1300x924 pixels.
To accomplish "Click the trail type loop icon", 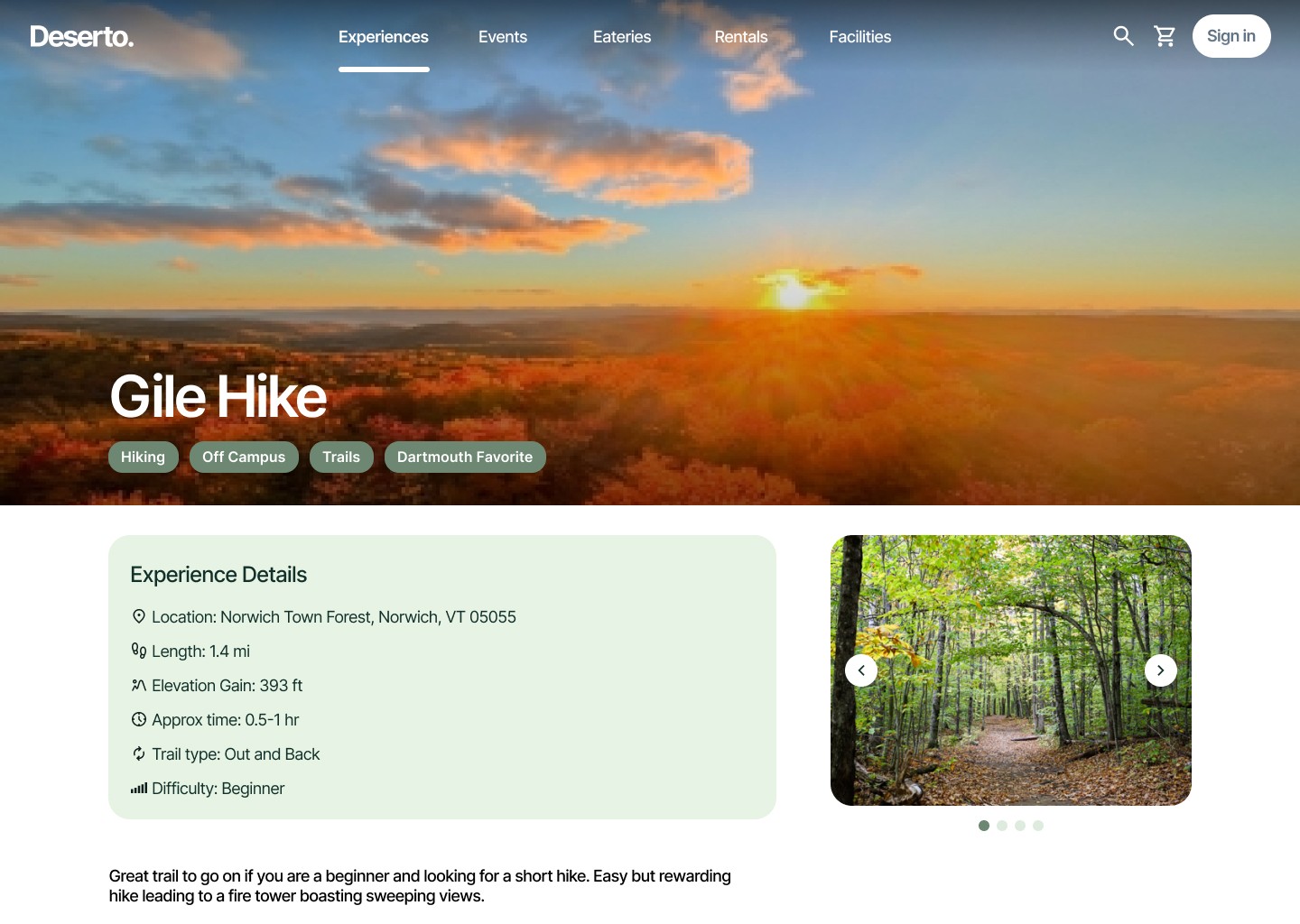I will pos(139,753).
